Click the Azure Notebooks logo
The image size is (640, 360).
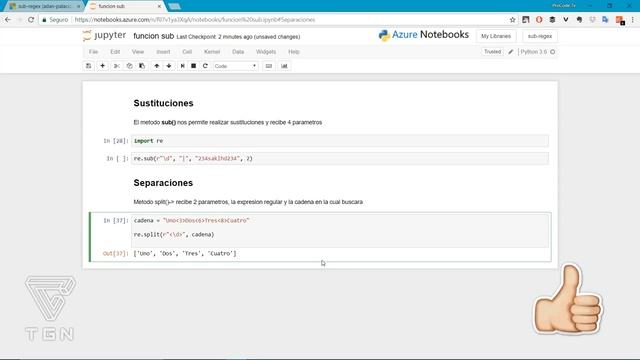point(424,35)
